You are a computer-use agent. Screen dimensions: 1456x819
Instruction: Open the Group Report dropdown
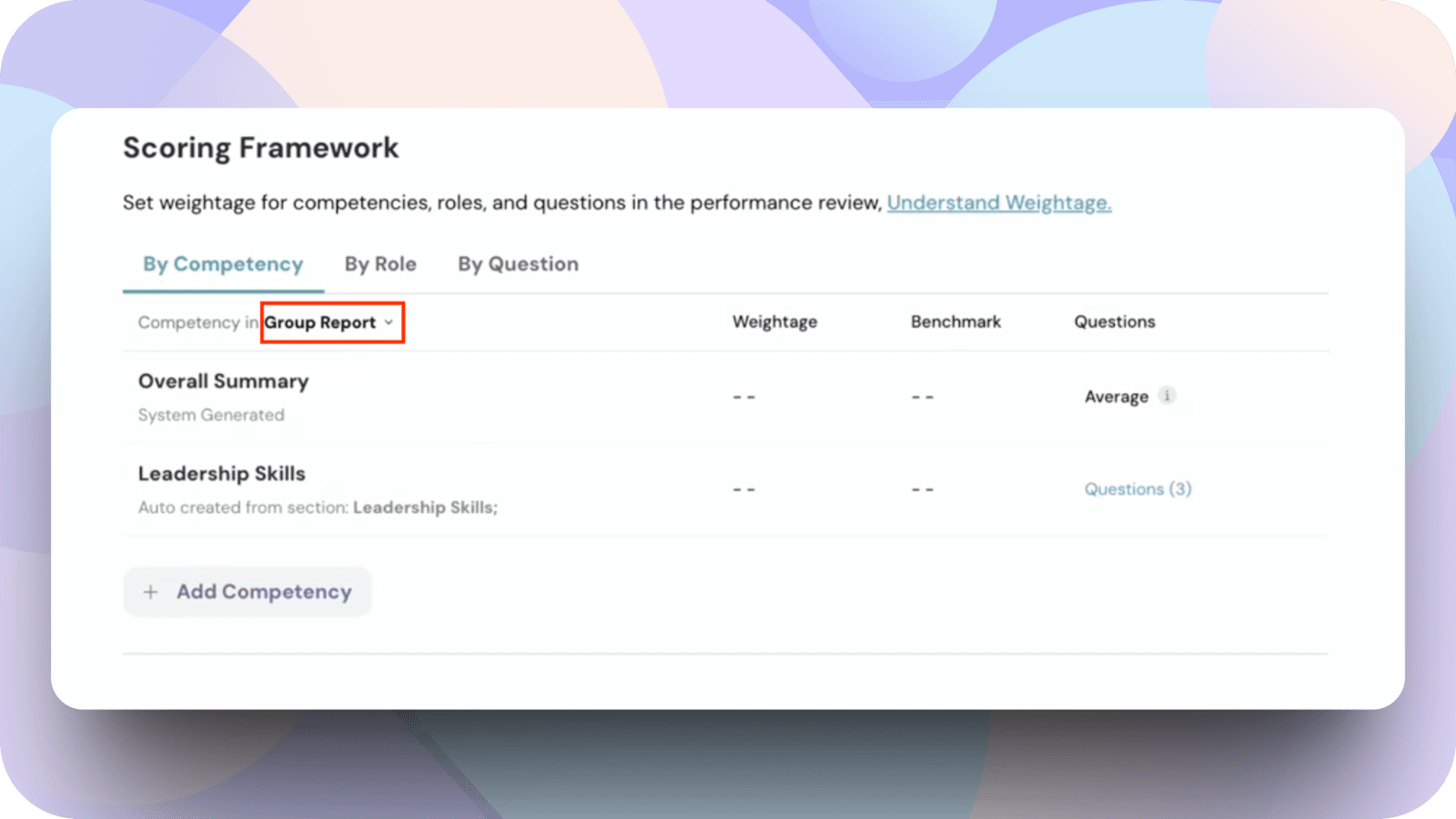331,323
